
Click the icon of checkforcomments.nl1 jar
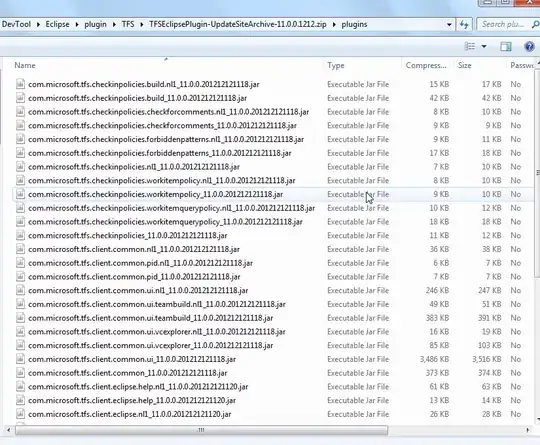[20, 112]
